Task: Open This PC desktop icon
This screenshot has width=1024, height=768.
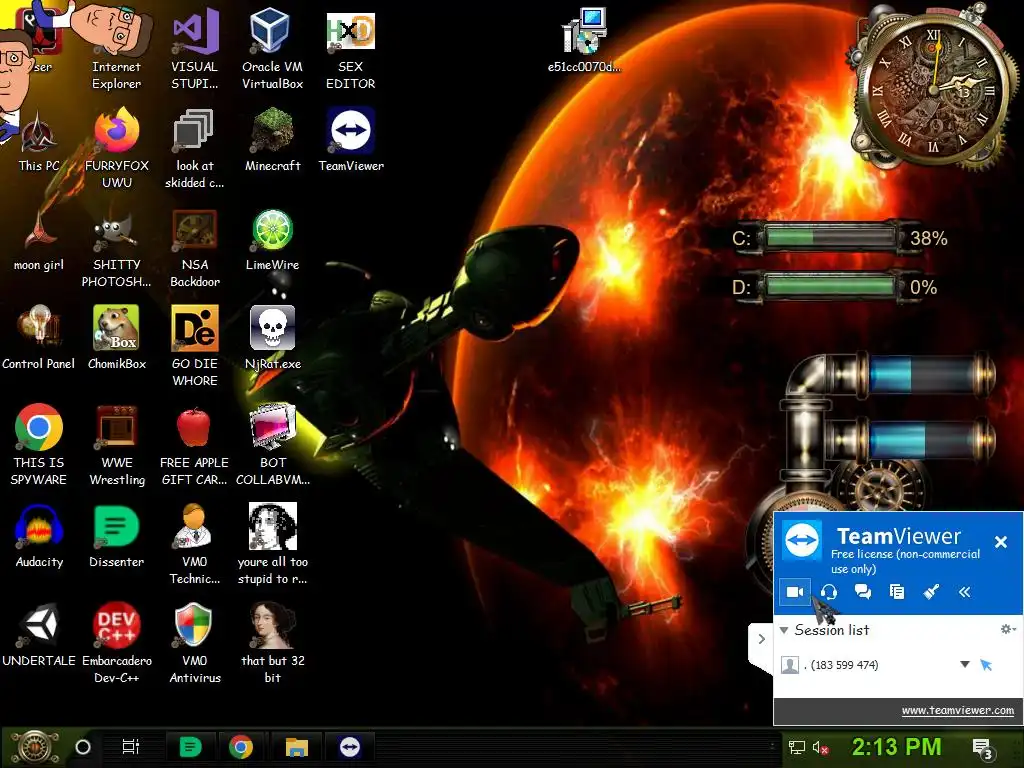Action: (39, 140)
